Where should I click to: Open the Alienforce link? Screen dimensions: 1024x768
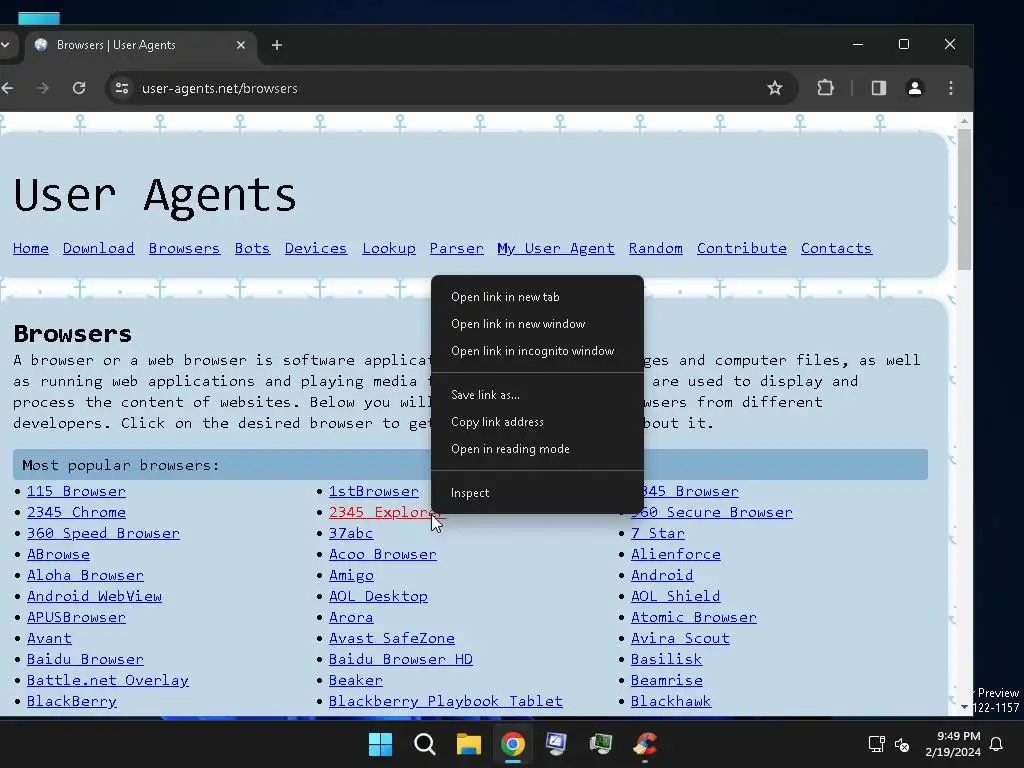(x=676, y=554)
